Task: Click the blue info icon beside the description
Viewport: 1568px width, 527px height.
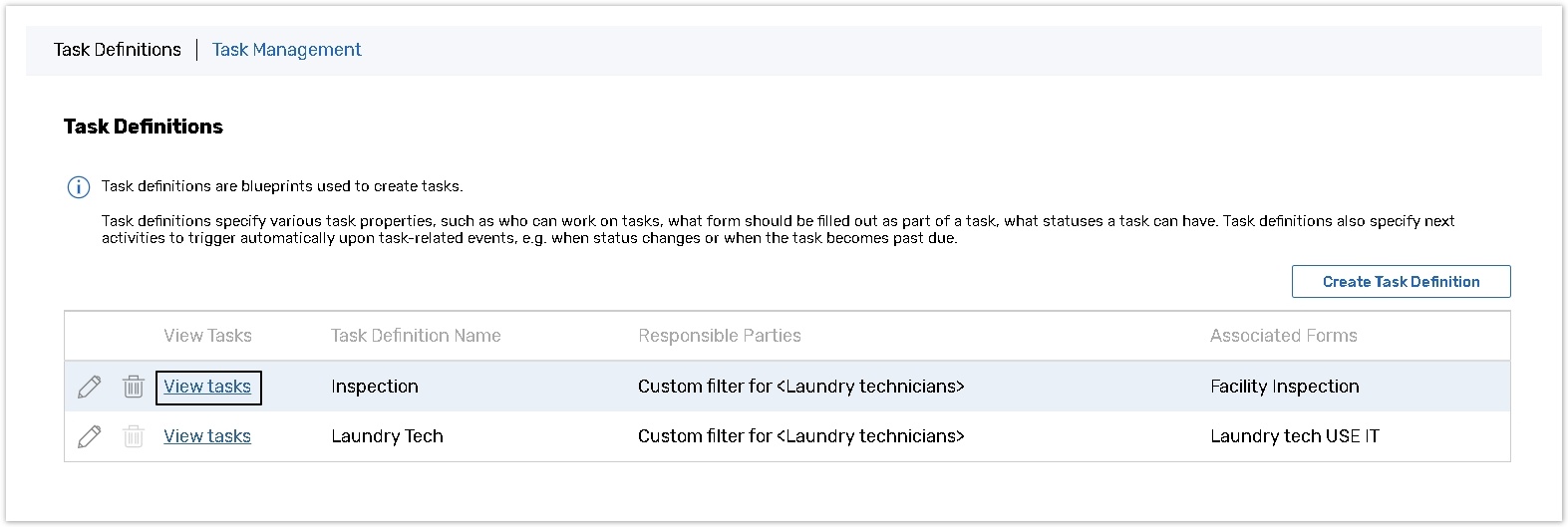Action: pos(78,187)
